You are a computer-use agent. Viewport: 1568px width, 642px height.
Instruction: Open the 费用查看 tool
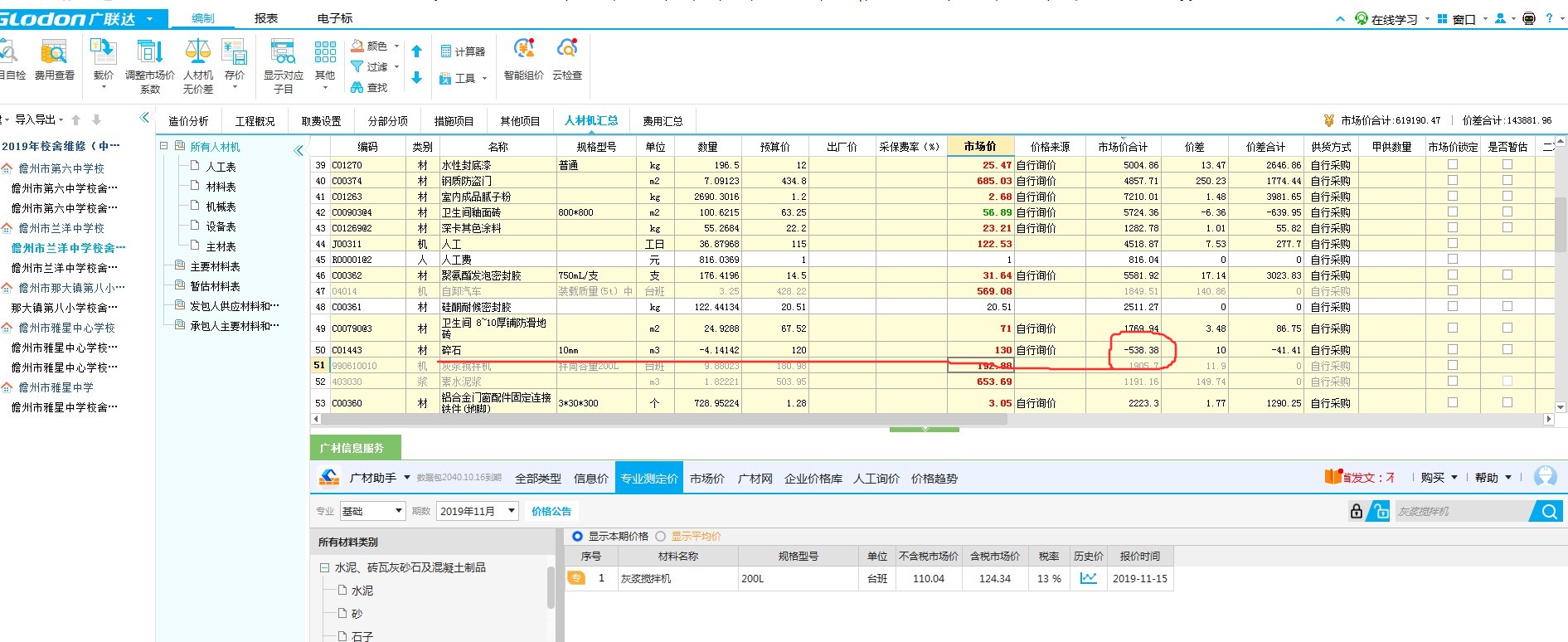(54, 60)
